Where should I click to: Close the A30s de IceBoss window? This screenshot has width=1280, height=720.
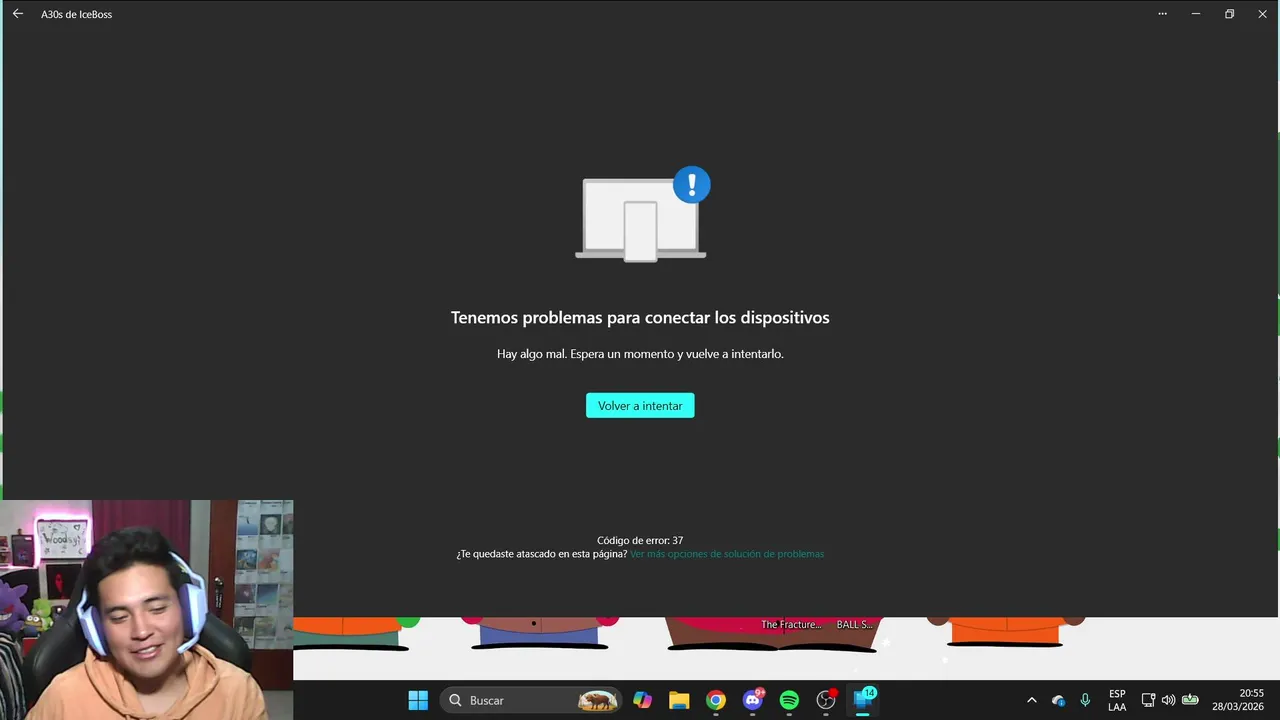(x=1262, y=14)
